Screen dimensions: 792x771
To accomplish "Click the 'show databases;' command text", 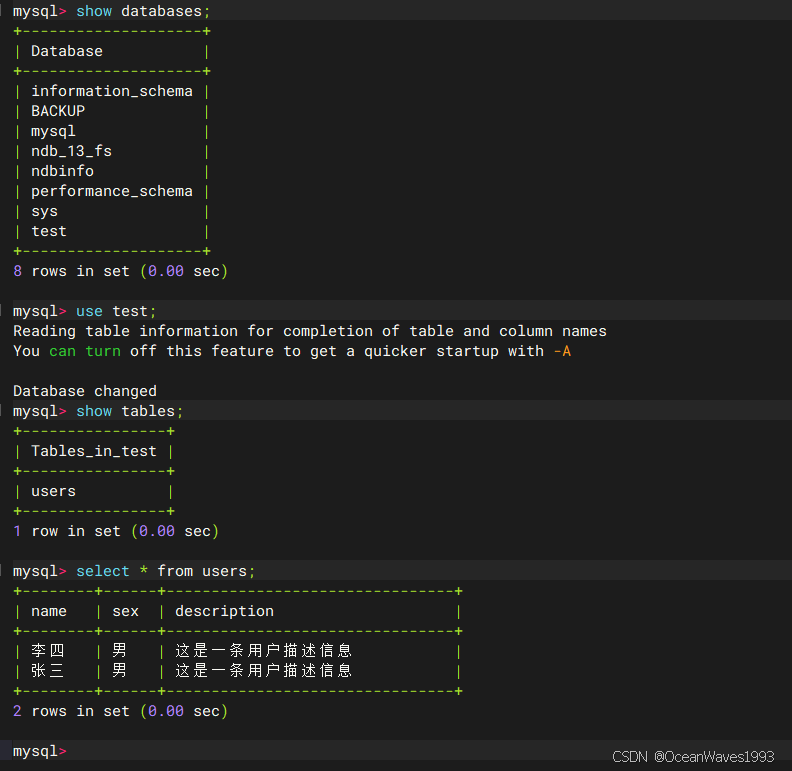I will click(143, 11).
